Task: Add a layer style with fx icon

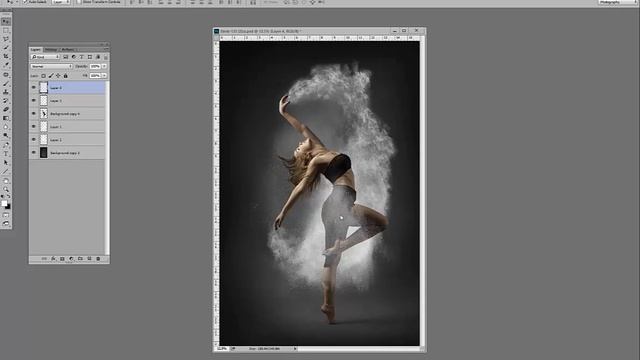Action: pos(53,259)
